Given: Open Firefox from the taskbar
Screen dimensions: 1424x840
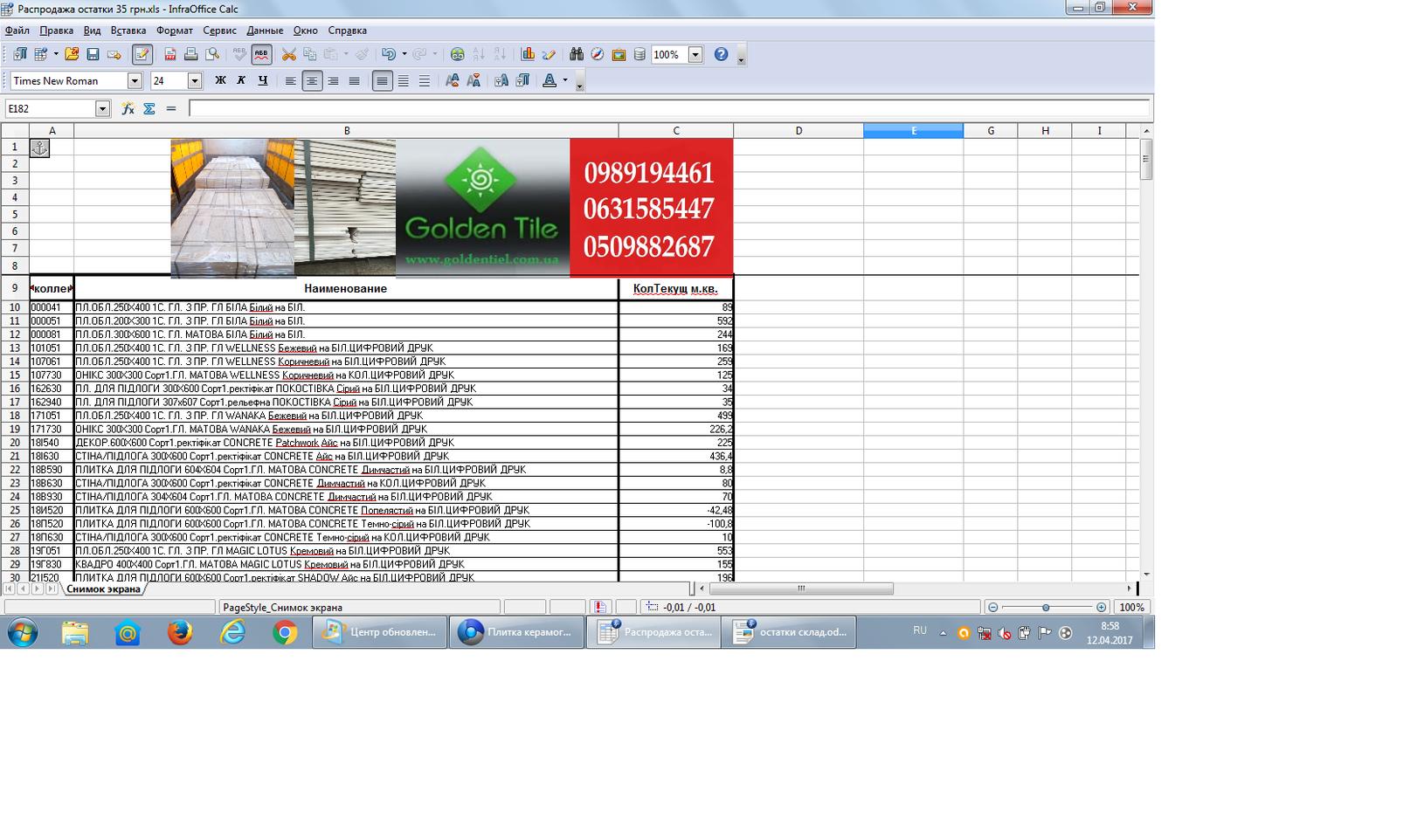Looking at the screenshot, I should coord(180,632).
